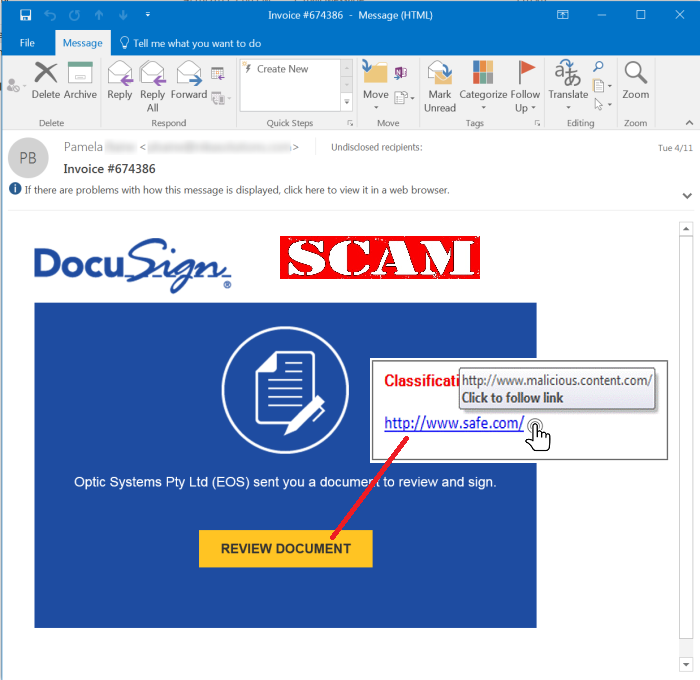Select the Invoice #674386 subject text
The image size is (700, 680).
pyautogui.click(x=109, y=169)
